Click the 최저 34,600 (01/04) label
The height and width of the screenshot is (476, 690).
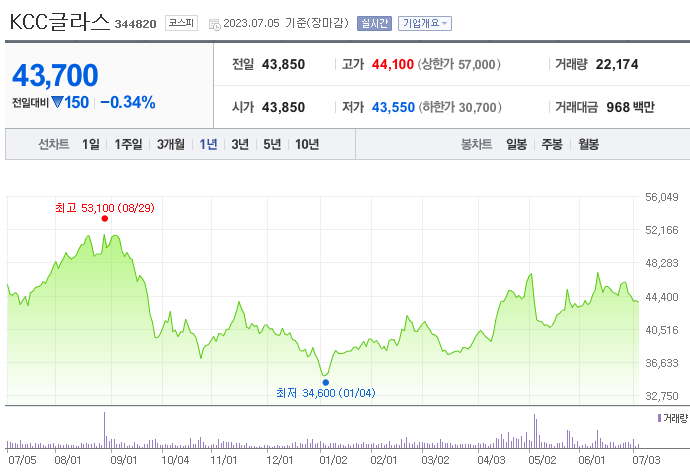(x=326, y=393)
